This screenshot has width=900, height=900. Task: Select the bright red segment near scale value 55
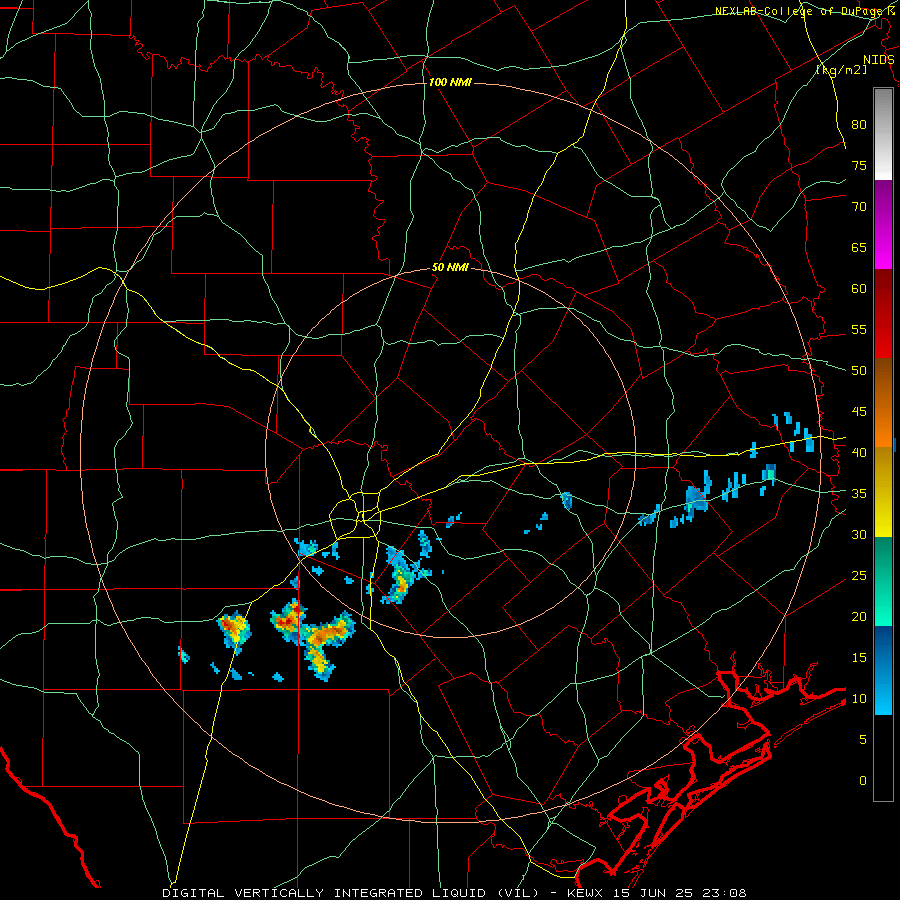click(x=883, y=338)
